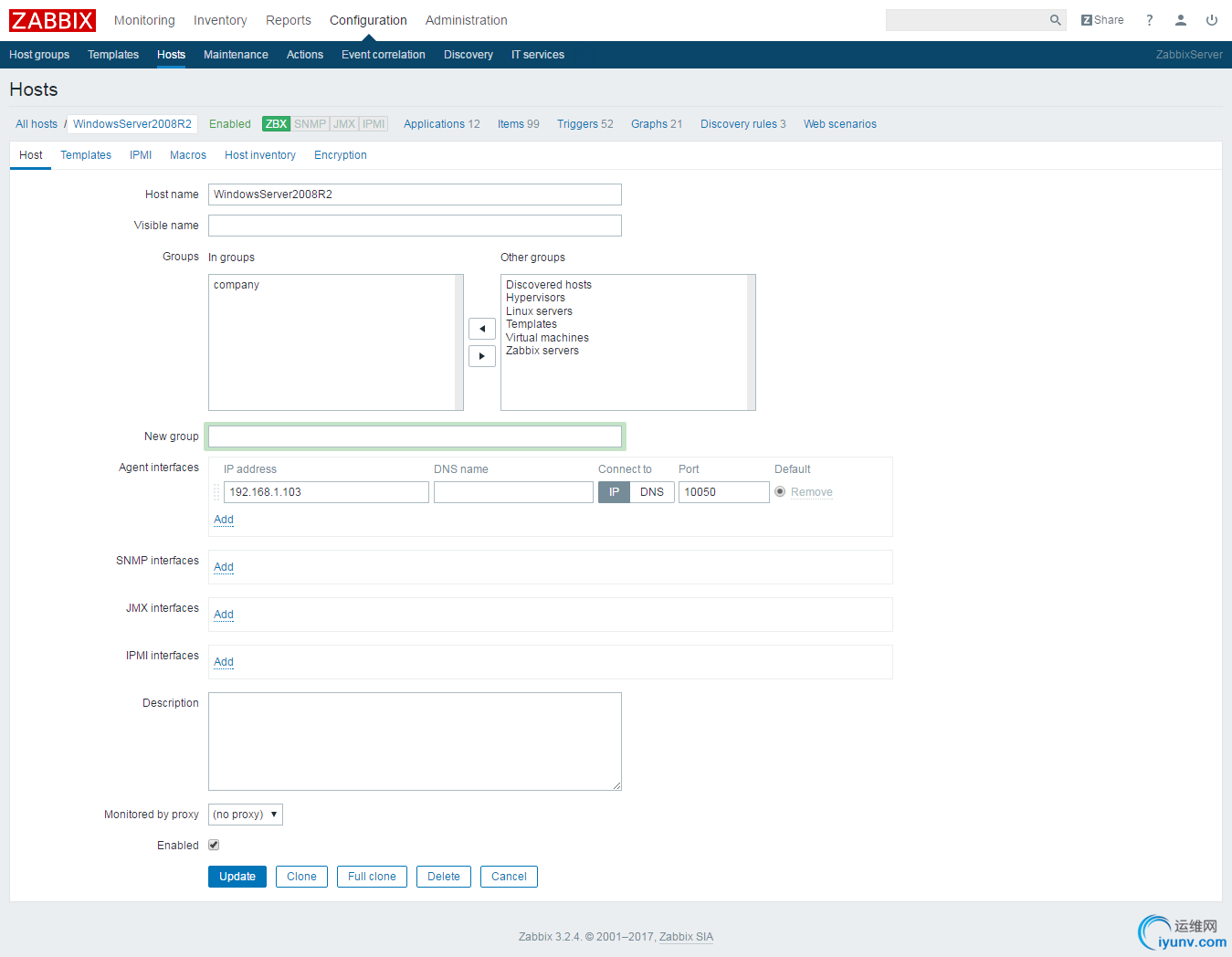Screen dimensions: 1232x957
Task: Open the Zabbix SIA footer link
Action: tap(686, 937)
